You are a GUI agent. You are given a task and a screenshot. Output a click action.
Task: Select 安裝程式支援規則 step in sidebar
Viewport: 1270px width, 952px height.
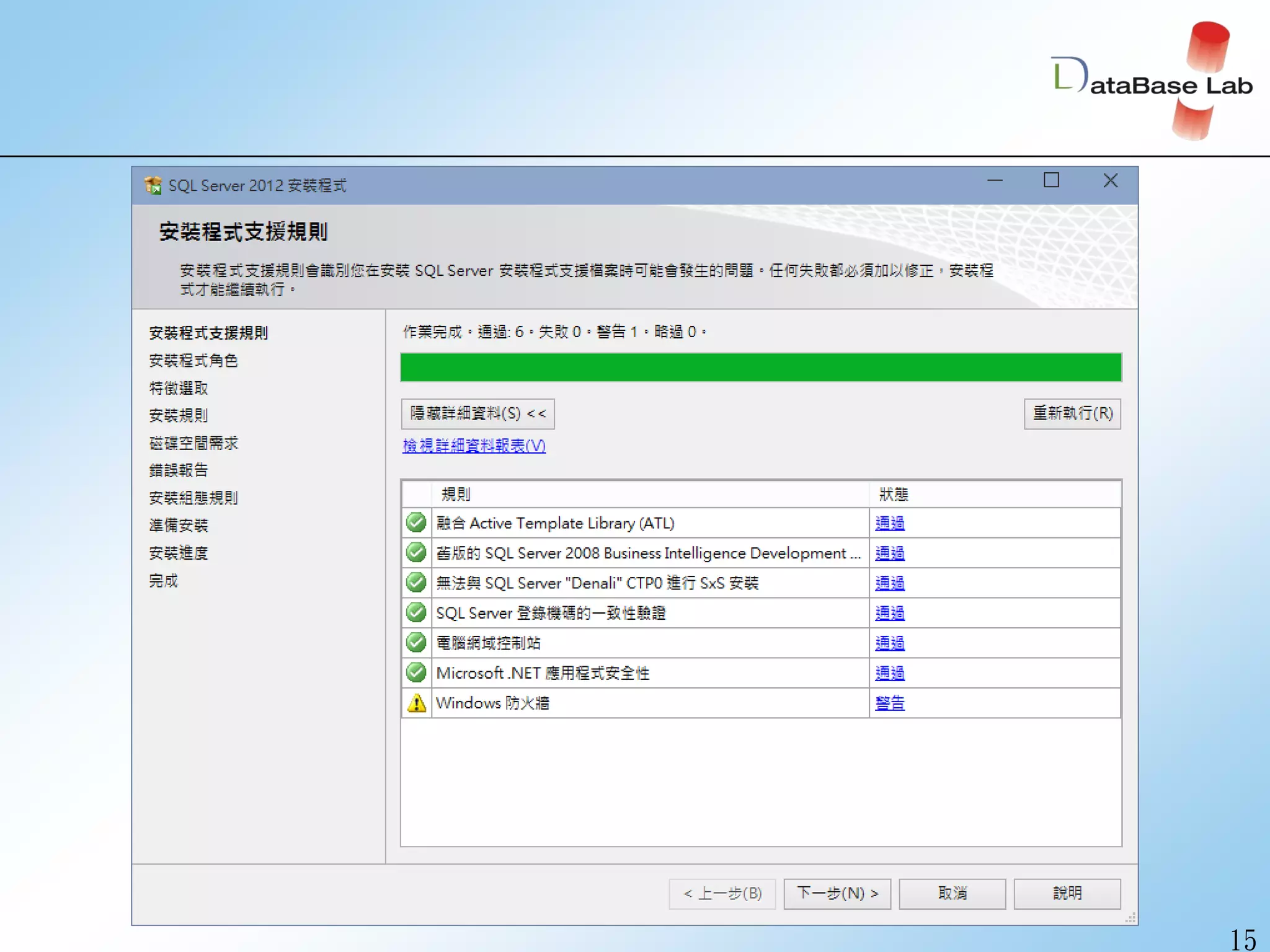tap(208, 333)
